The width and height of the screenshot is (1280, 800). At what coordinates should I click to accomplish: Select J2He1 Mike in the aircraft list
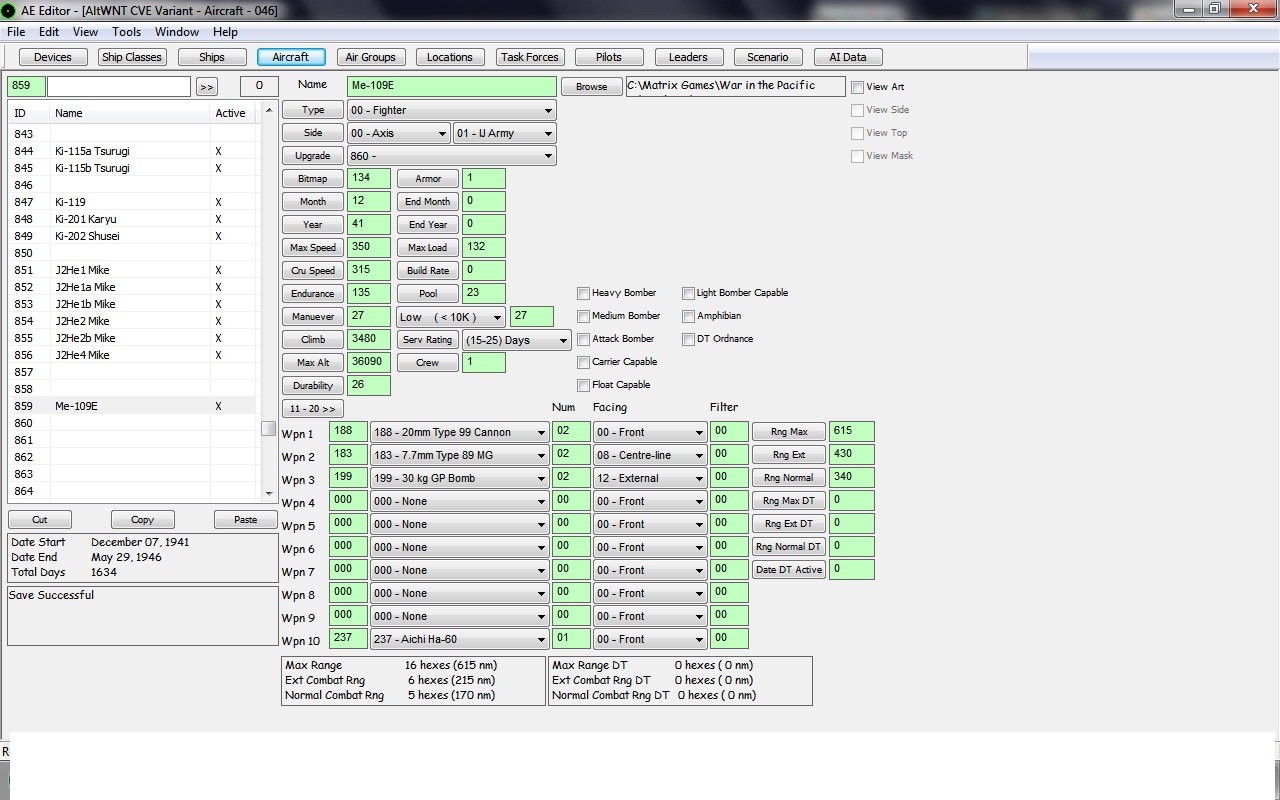coord(132,270)
